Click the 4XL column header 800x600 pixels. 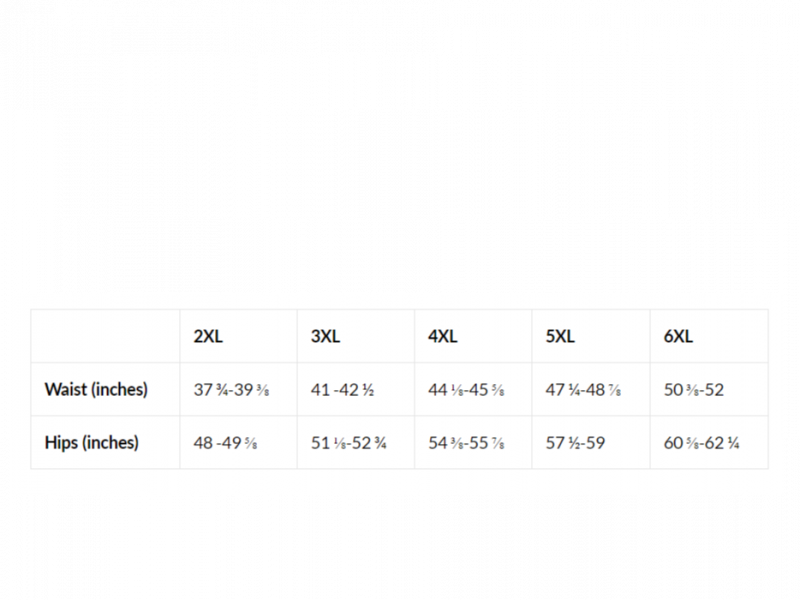click(x=443, y=336)
